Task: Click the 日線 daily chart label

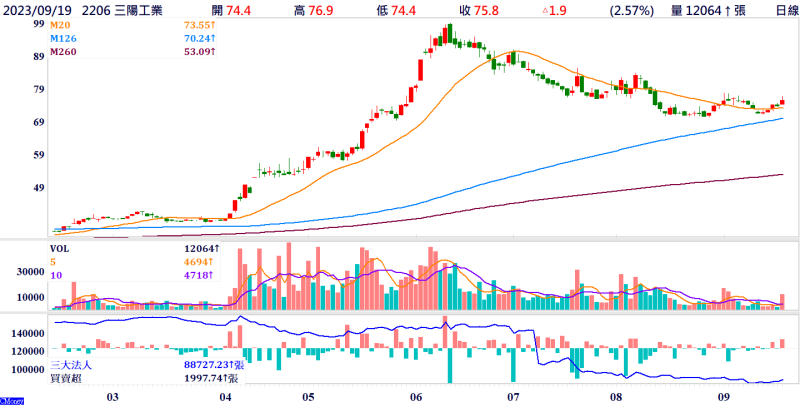Action: (x=780, y=10)
